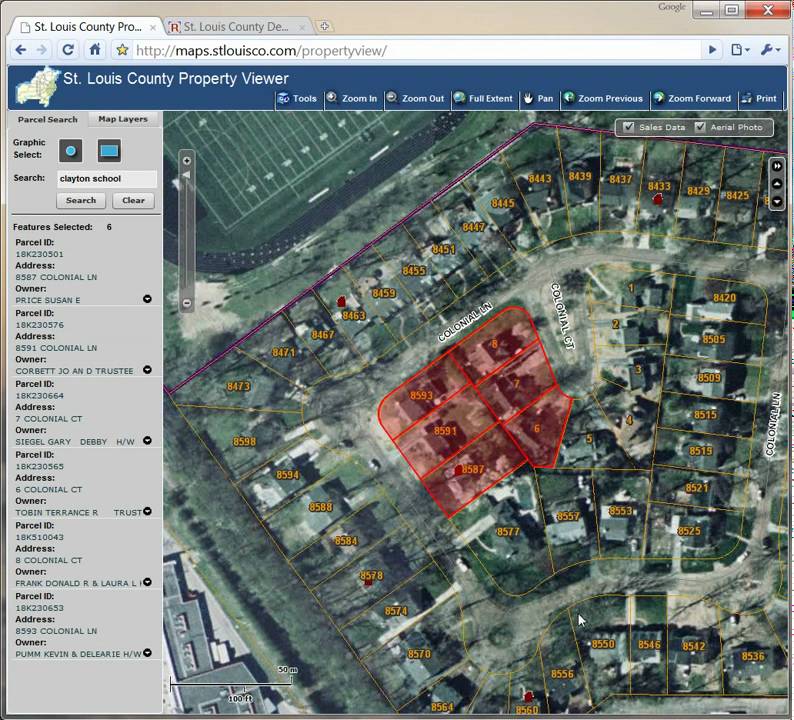794x720 pixels.
Task: Select the Pan hand tool
Action: 538,98
